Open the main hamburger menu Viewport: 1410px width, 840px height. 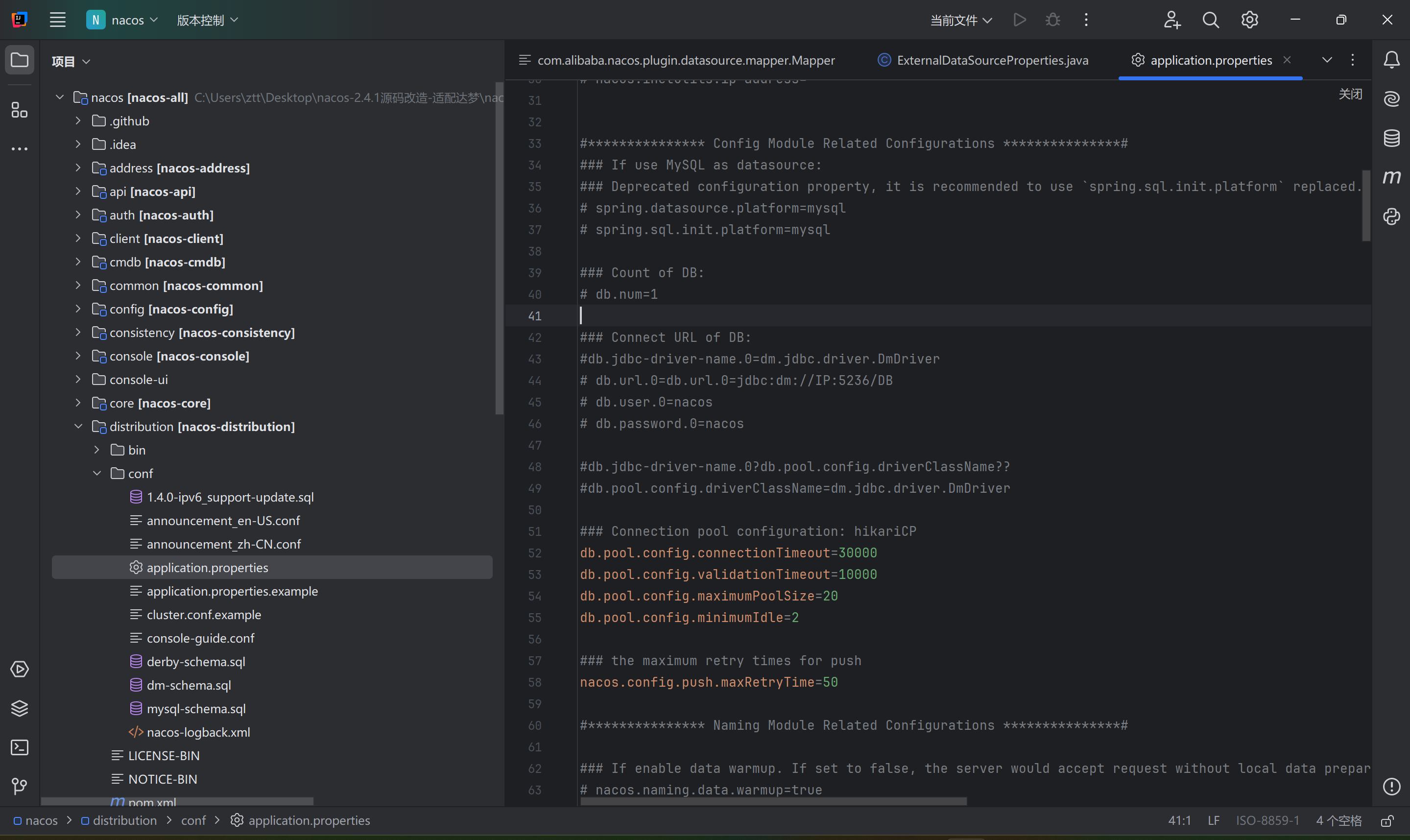(x=58, y=21)
